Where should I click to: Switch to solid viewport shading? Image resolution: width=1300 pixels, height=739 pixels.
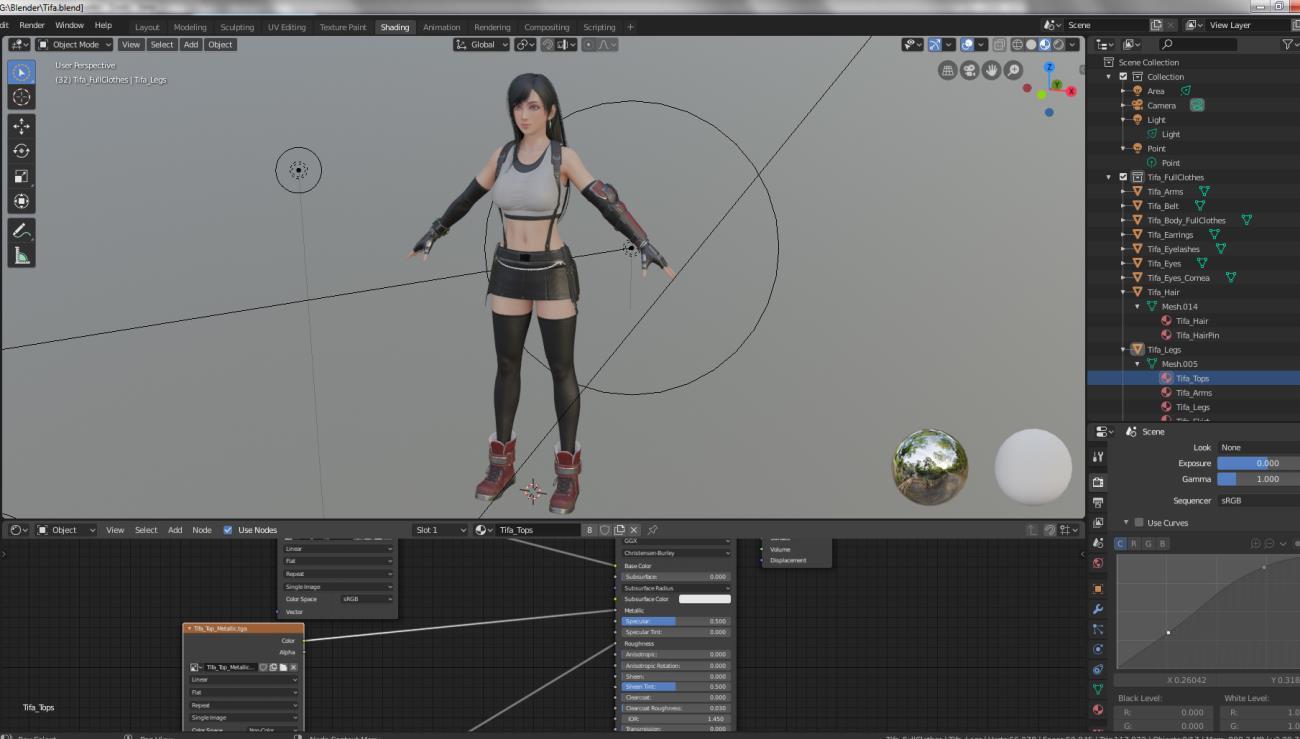[1031, 44]
